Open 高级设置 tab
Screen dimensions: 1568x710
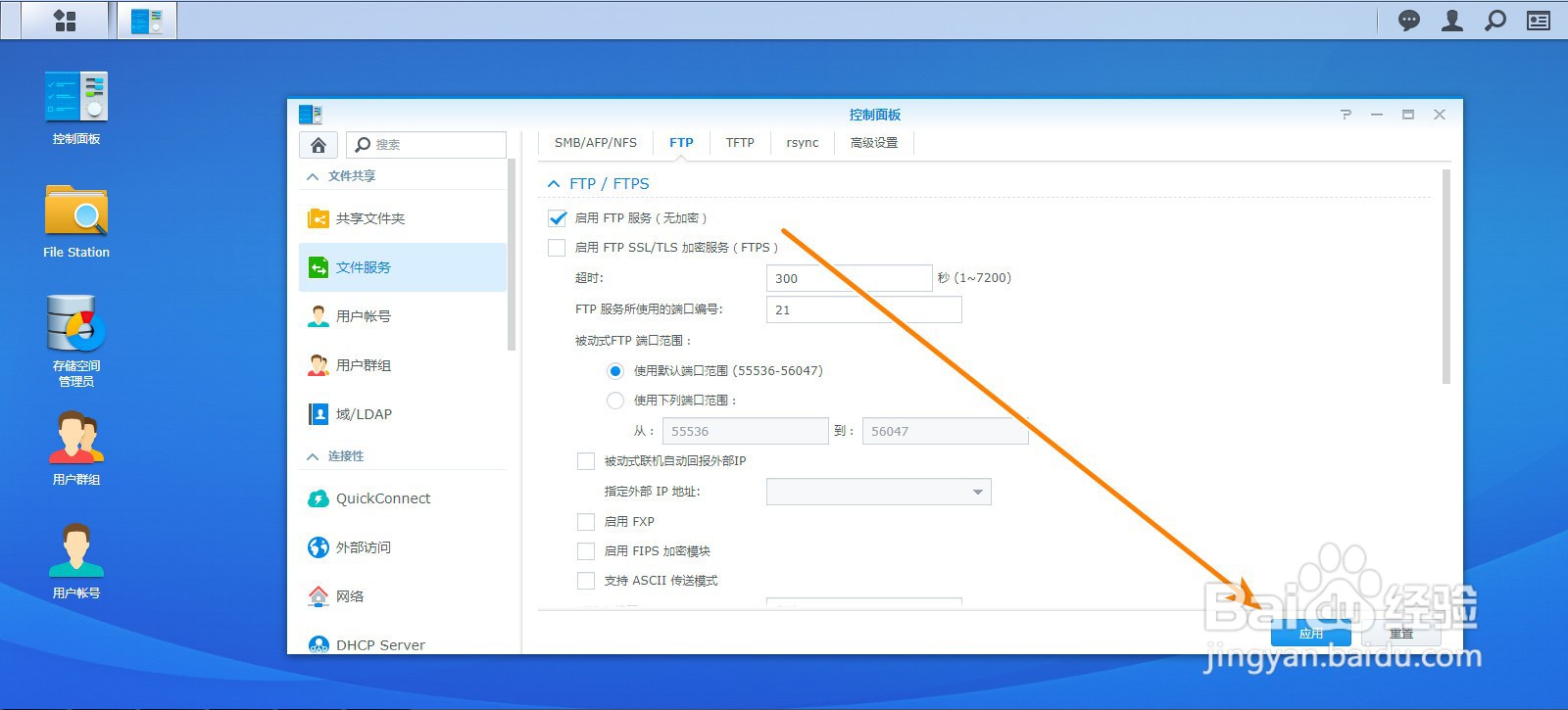tap(874, 143)
